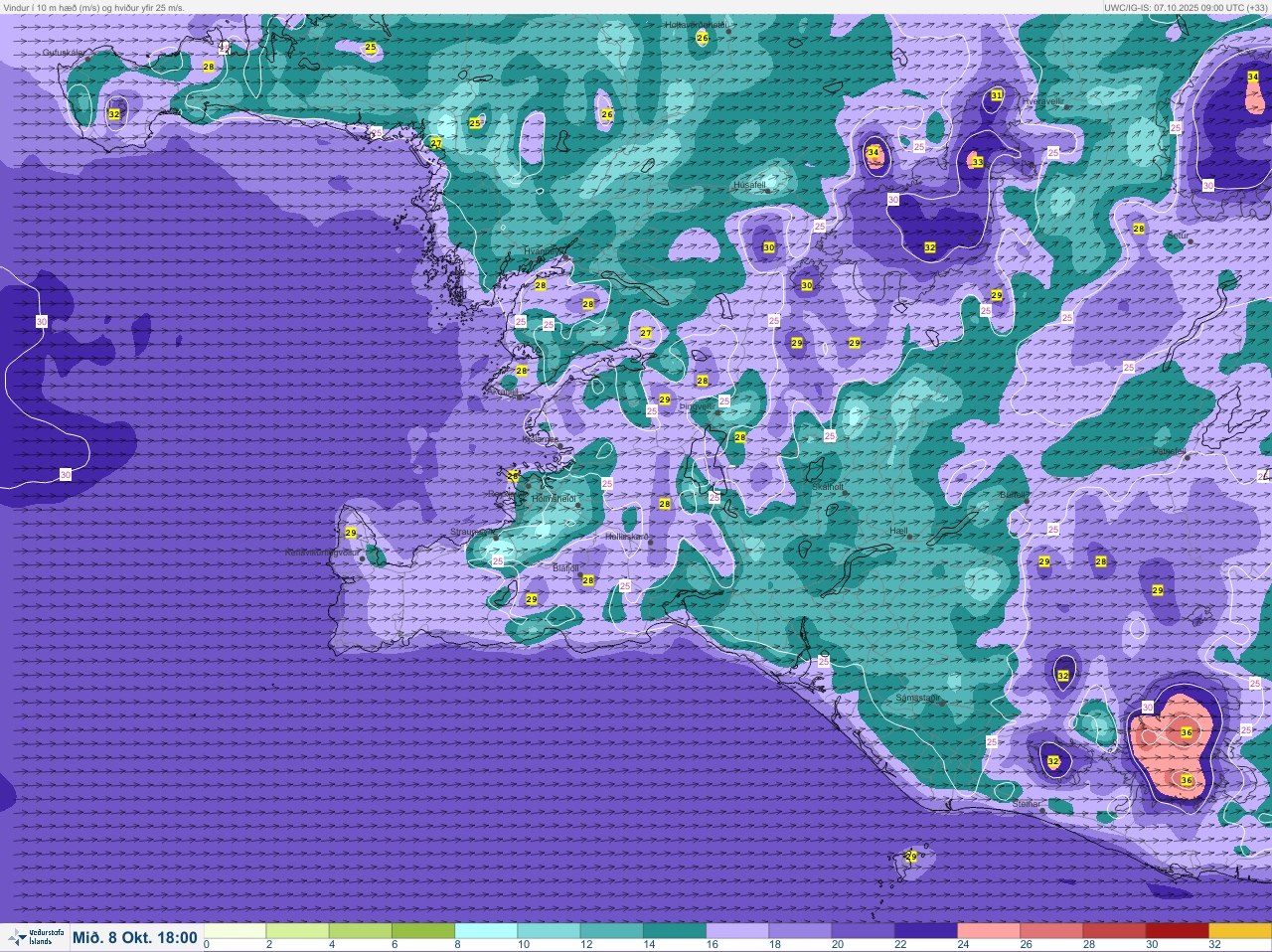Select the dark indigo 22–24 m/s legend swatch

click(x=925, y=931)
